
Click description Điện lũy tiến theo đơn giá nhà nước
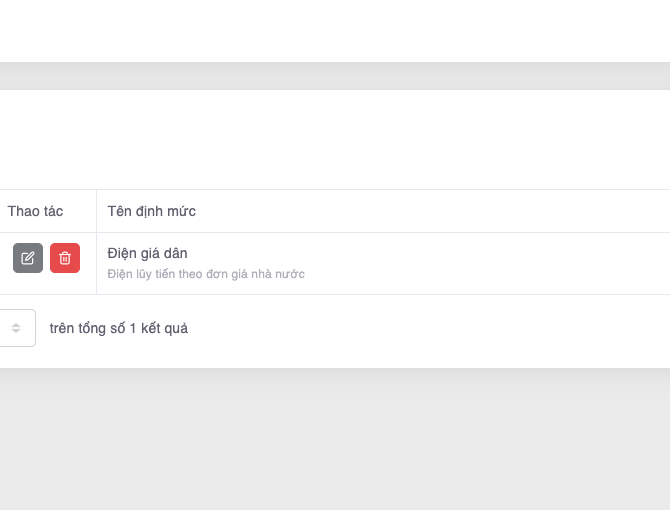(x=206, y=274)
